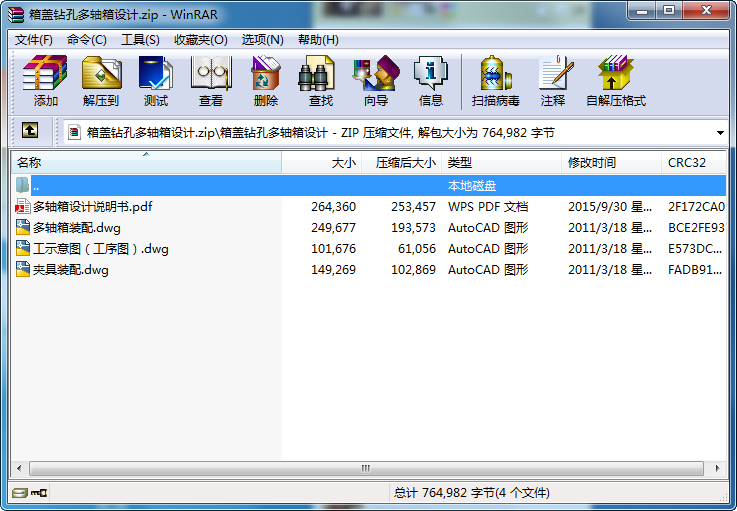Click the date 2015/9/30 cell
This screenshot has width=737, height=511.
click(x=610, y=207)
